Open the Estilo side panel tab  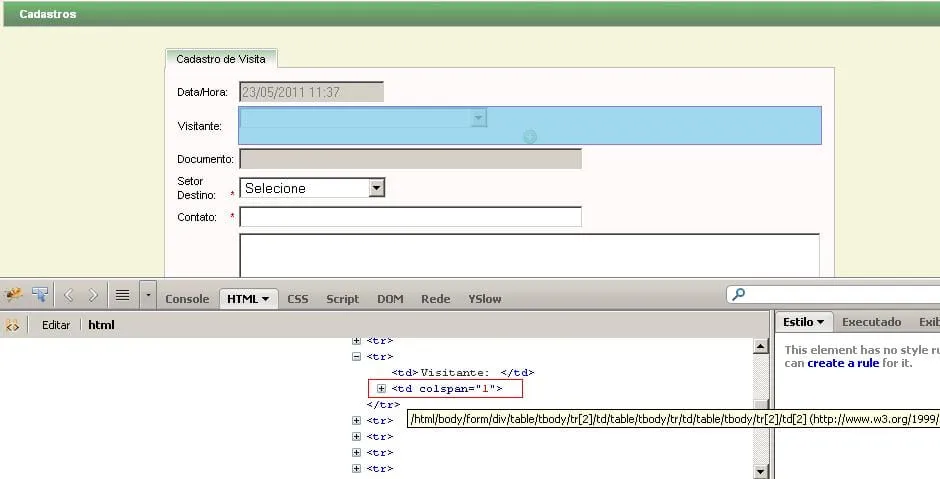803,322
